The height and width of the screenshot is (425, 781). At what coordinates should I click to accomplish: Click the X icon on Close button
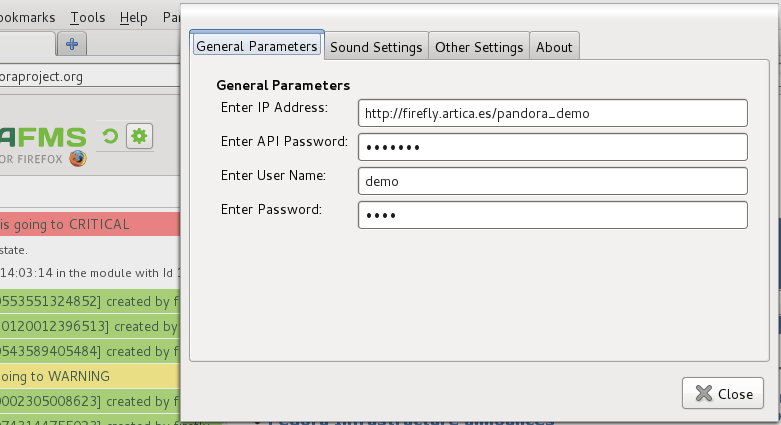click(704, 393)
